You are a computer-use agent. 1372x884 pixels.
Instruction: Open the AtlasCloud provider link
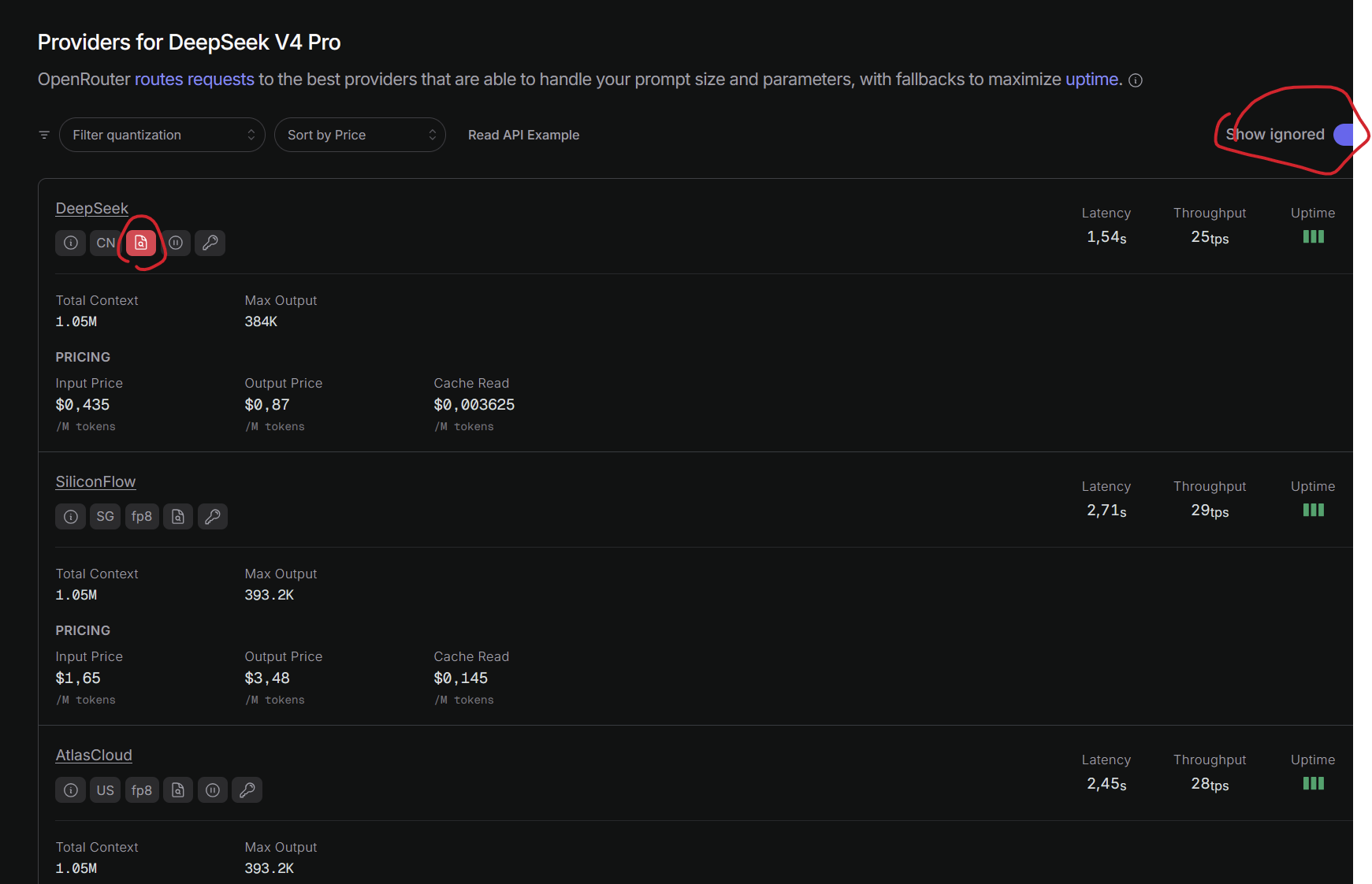(x=94, y=755)
